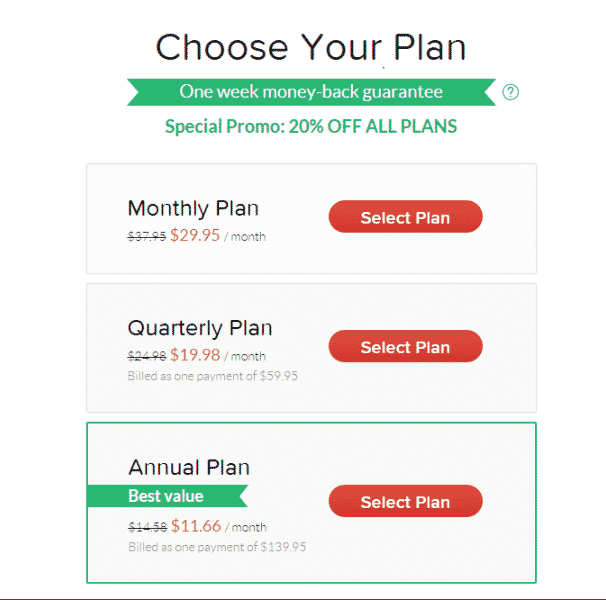Click the Best value ribbon
606x600 pixels.
pyautogui.click(x=166, y=496)
